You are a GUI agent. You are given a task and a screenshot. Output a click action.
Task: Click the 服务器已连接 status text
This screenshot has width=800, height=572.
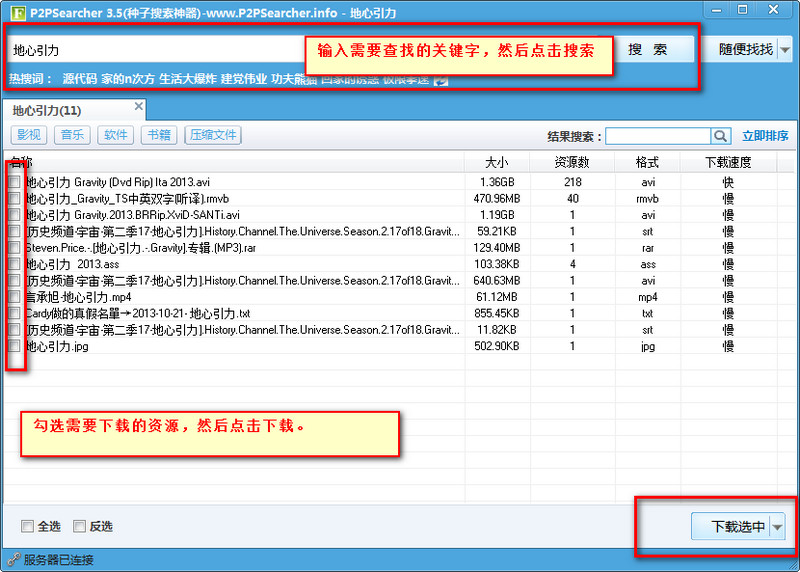59,560
